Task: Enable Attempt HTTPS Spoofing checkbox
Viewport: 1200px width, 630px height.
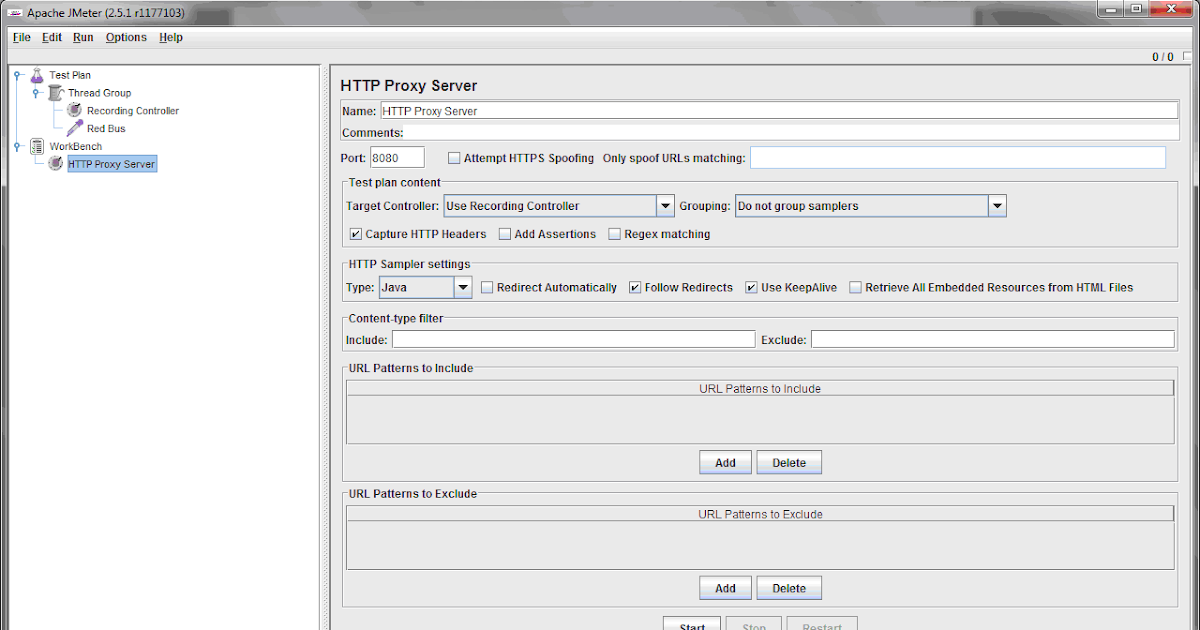Action: pyautogui.click(x=454, y=158)
